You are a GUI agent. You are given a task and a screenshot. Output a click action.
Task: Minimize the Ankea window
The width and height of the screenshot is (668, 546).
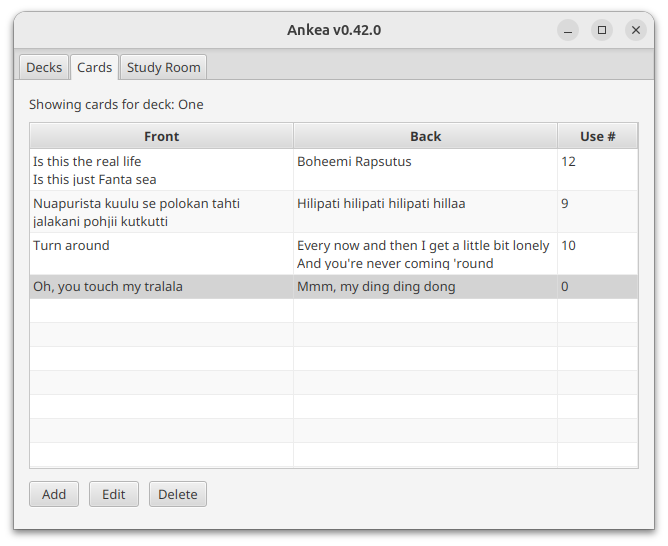(568, 30)
